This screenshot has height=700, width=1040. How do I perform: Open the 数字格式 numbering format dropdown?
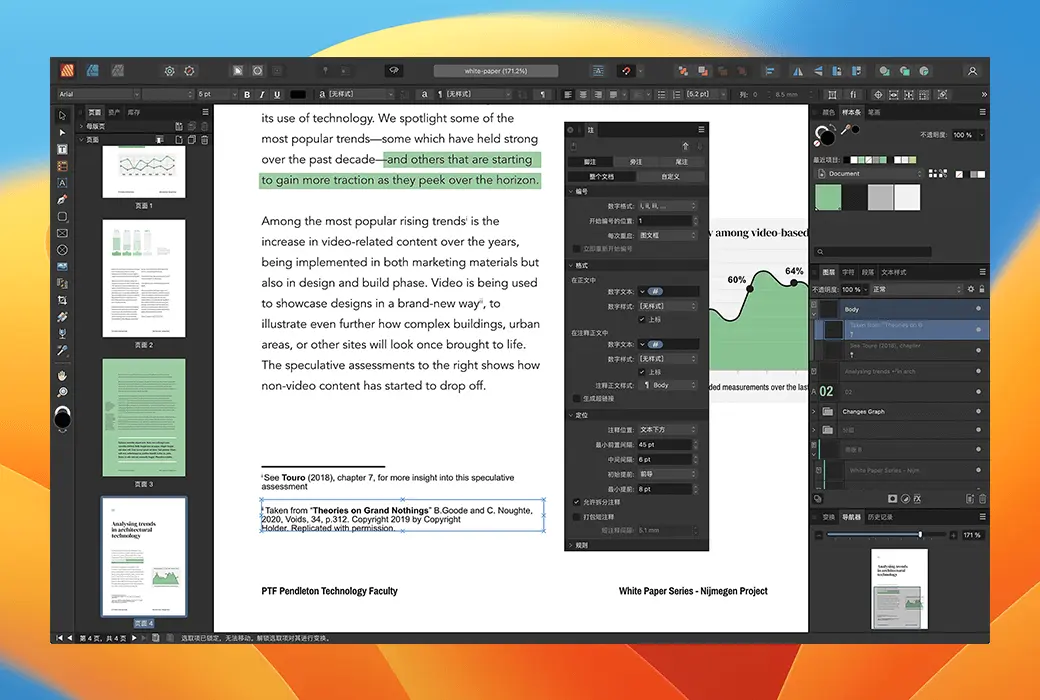[667, 206]
